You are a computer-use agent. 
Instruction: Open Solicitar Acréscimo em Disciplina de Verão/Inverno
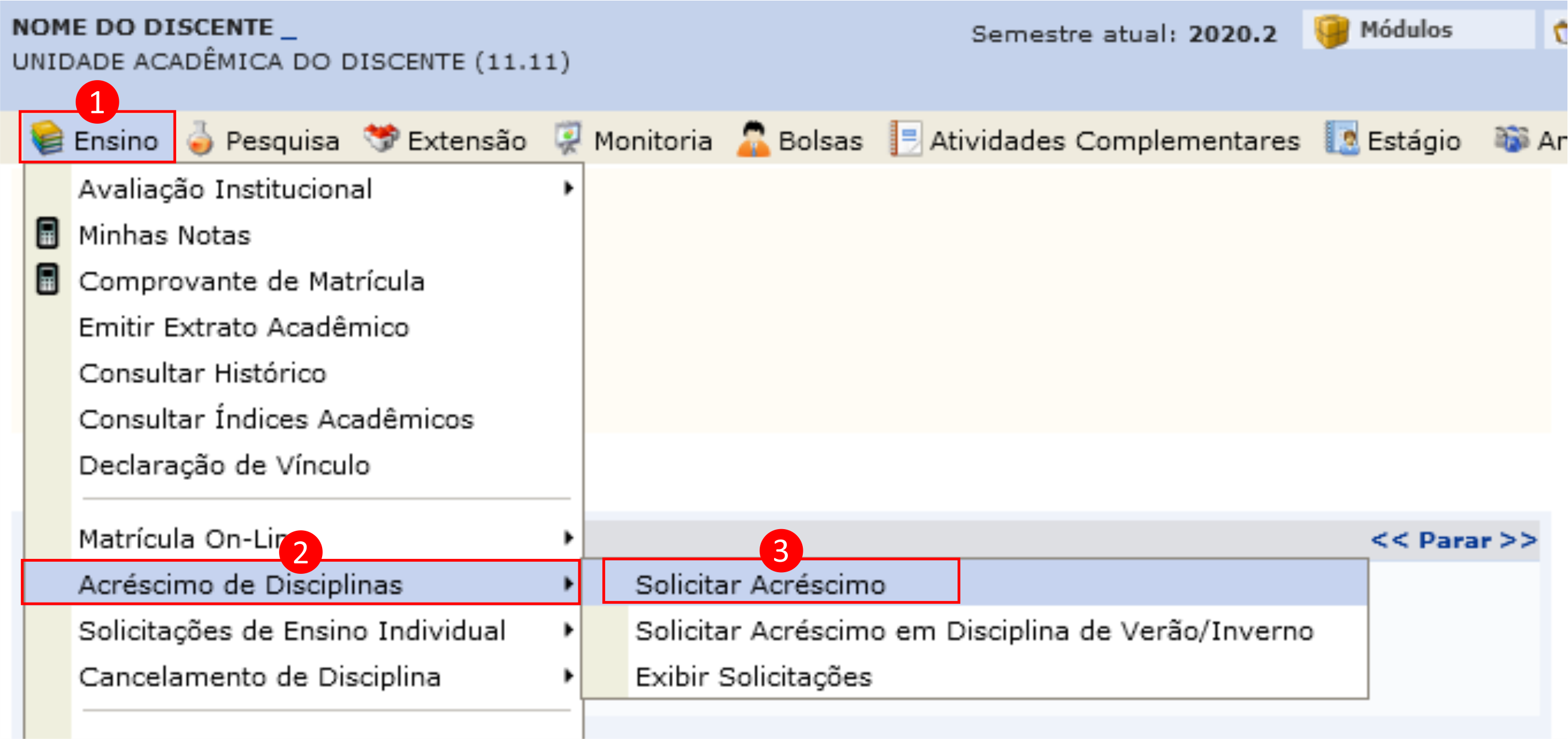tap(974, 631)
